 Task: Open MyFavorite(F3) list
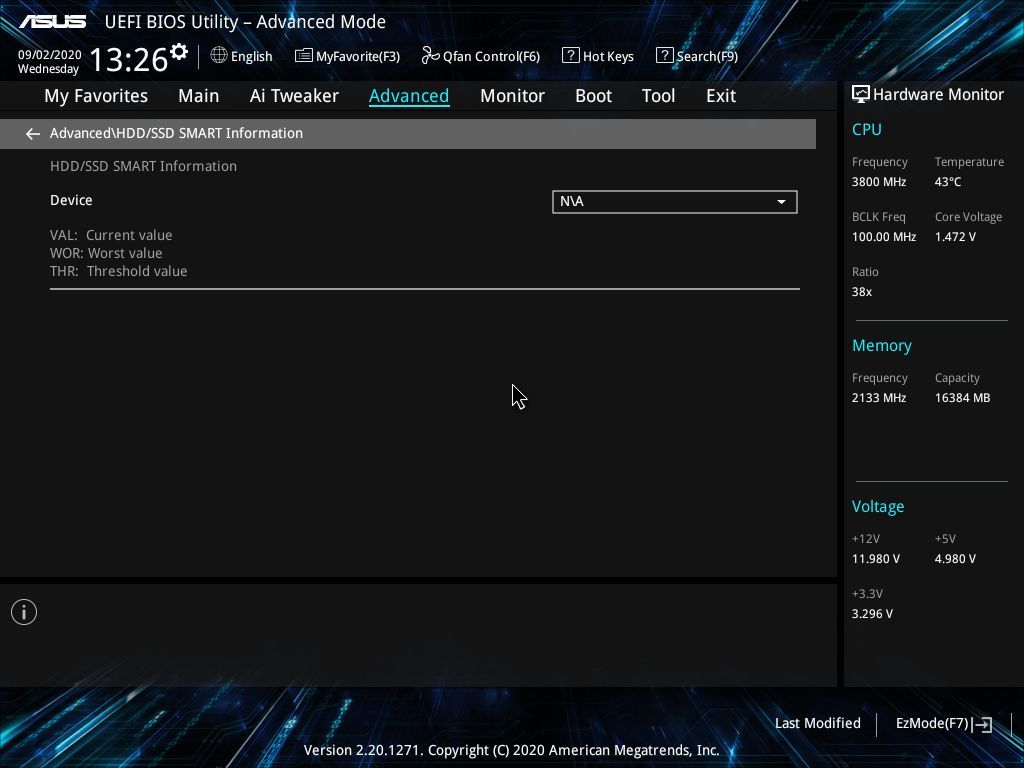[x=347, y=56]
